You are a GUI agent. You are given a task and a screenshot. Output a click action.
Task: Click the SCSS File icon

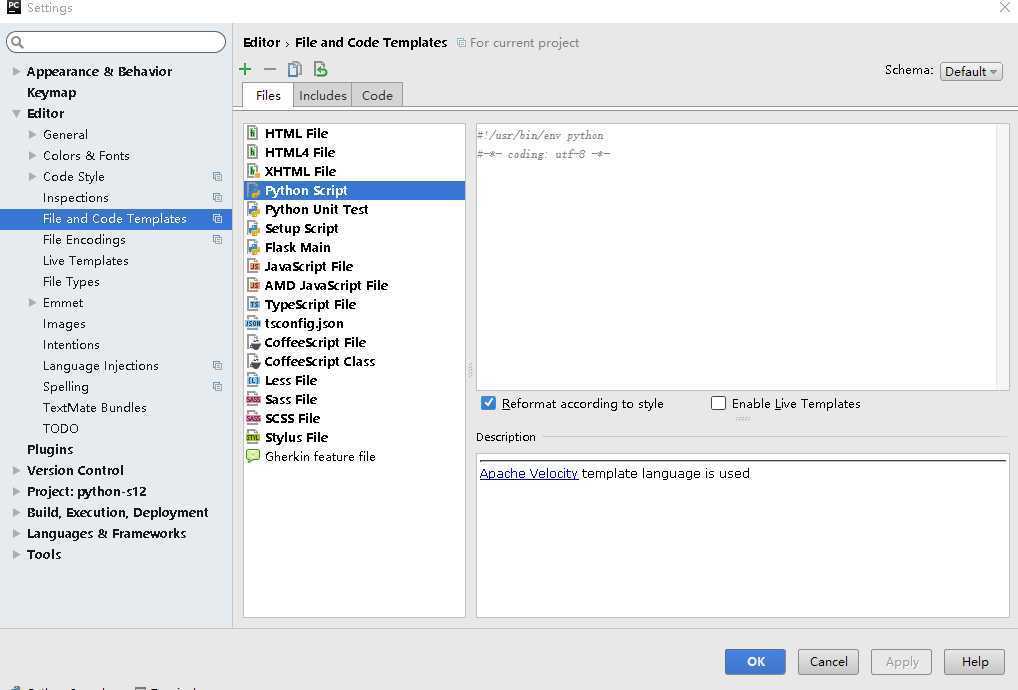[253, 418]
